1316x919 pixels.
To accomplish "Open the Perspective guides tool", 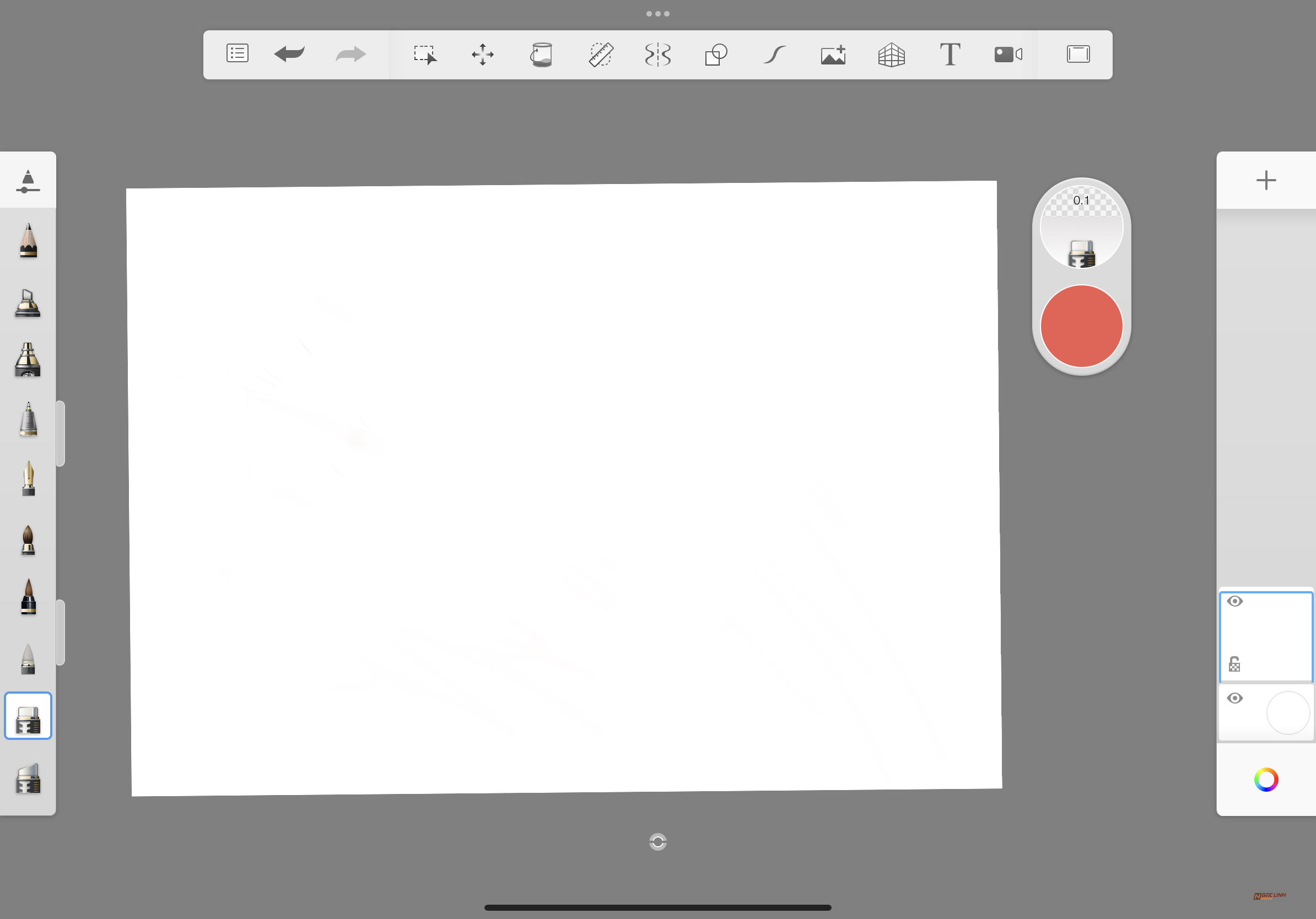I will point(892,55).
